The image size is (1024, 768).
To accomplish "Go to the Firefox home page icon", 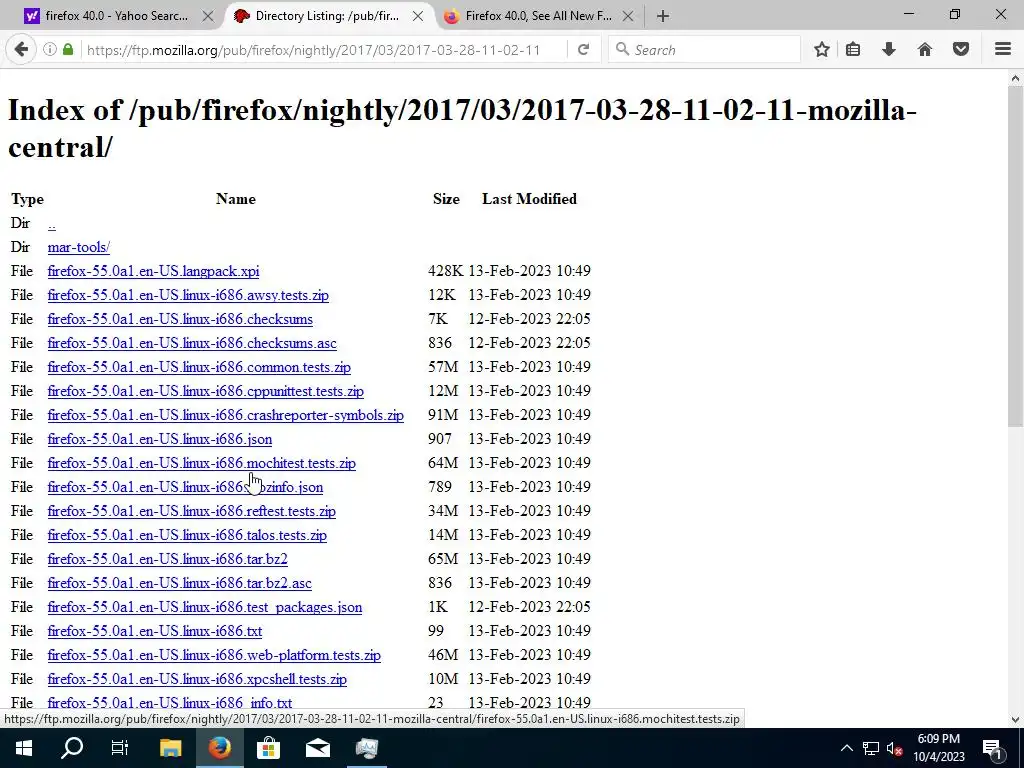I will (x=925, y=49).
